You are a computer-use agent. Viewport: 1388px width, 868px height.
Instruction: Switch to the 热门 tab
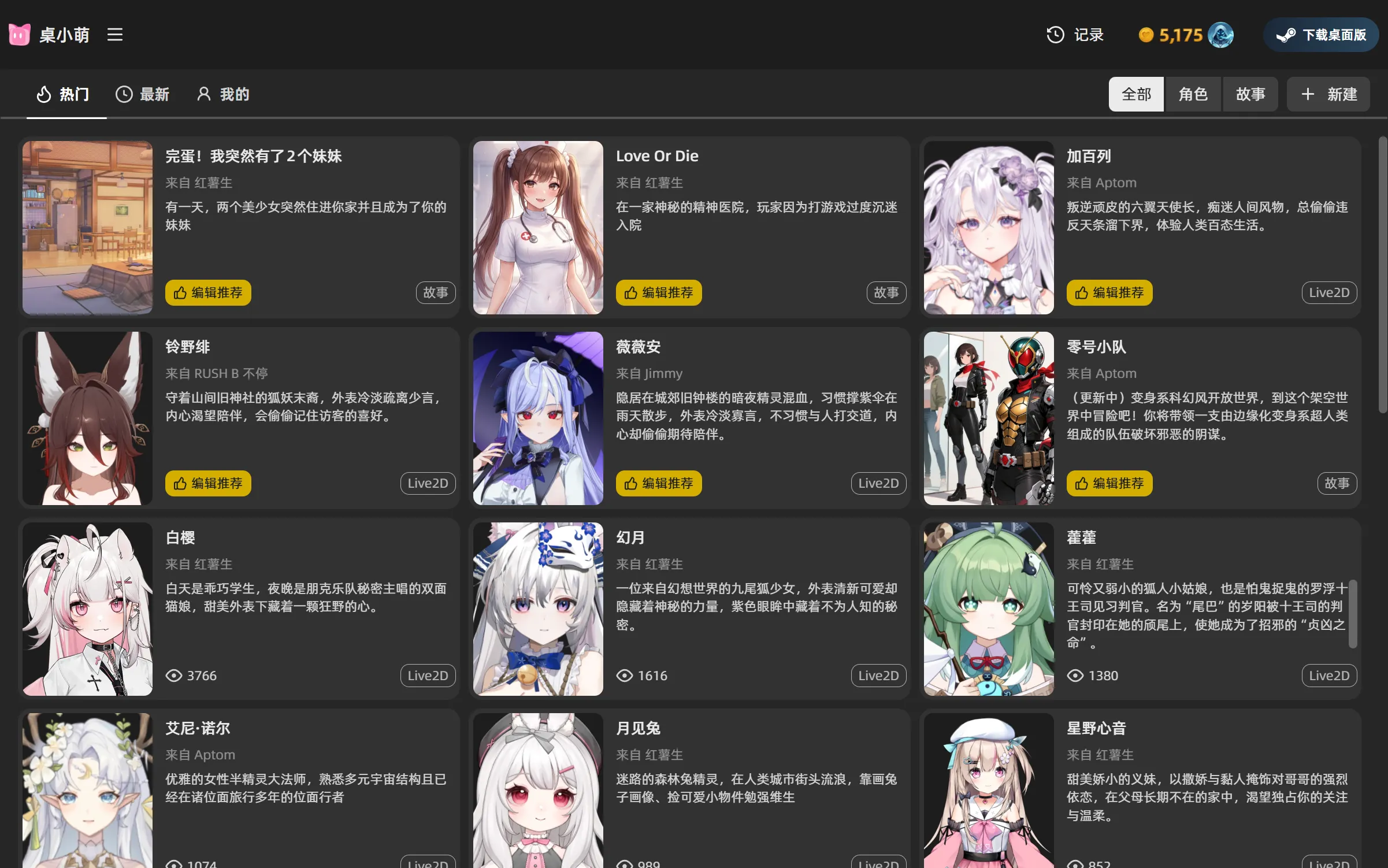point(63,94)
